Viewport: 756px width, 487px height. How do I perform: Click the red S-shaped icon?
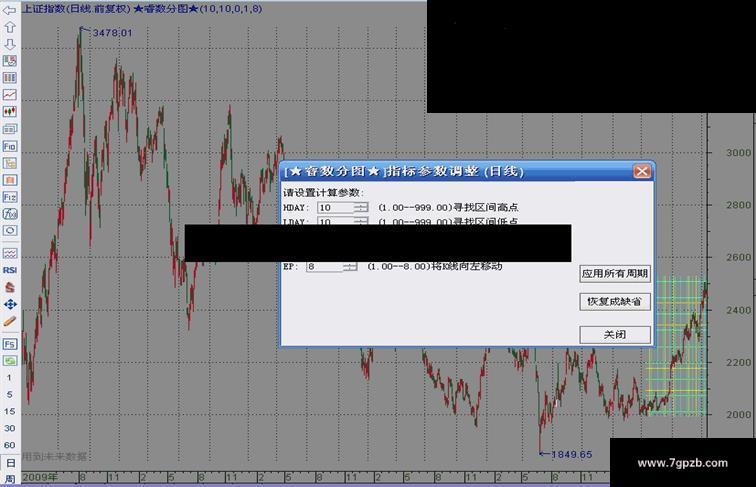pos(10,287)
